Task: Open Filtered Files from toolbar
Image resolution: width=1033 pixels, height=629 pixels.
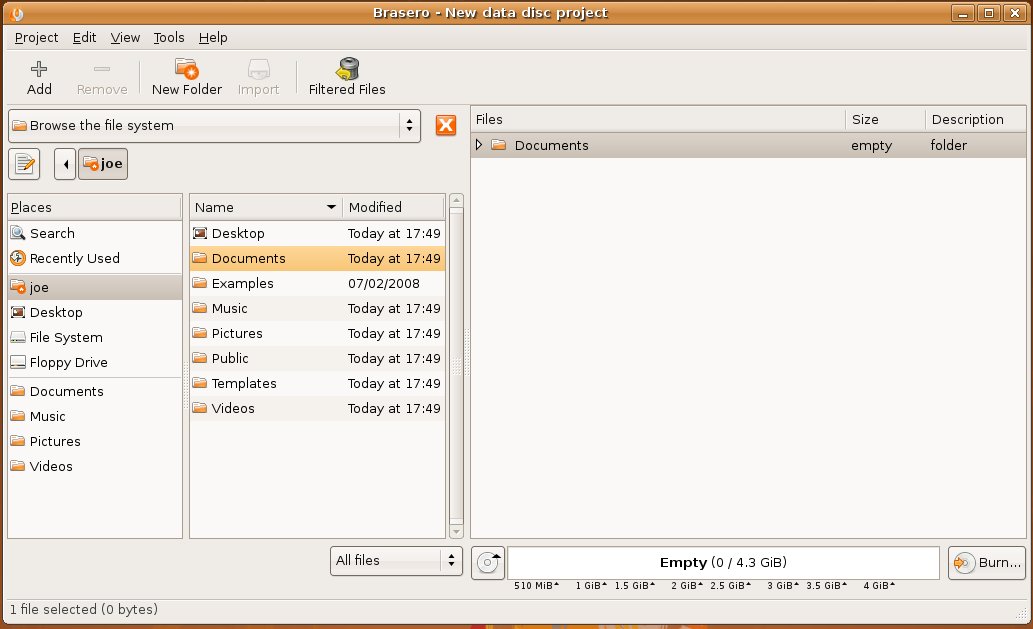Action: tap(347, 78)
